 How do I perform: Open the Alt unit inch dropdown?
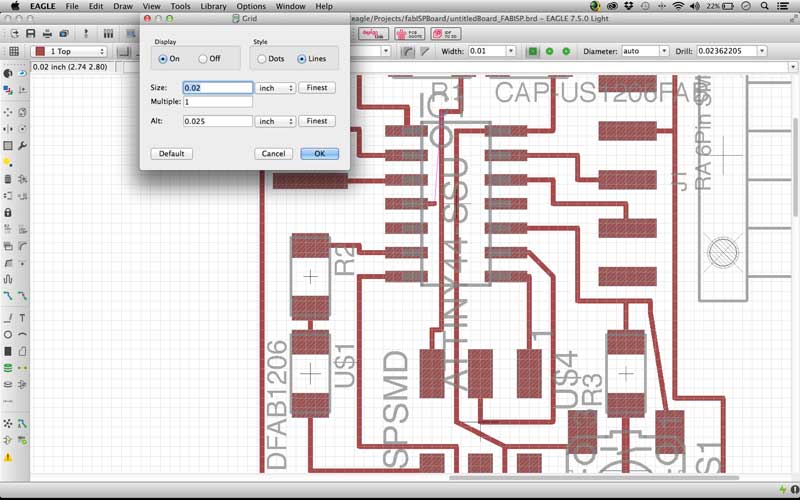pos(275,121)
